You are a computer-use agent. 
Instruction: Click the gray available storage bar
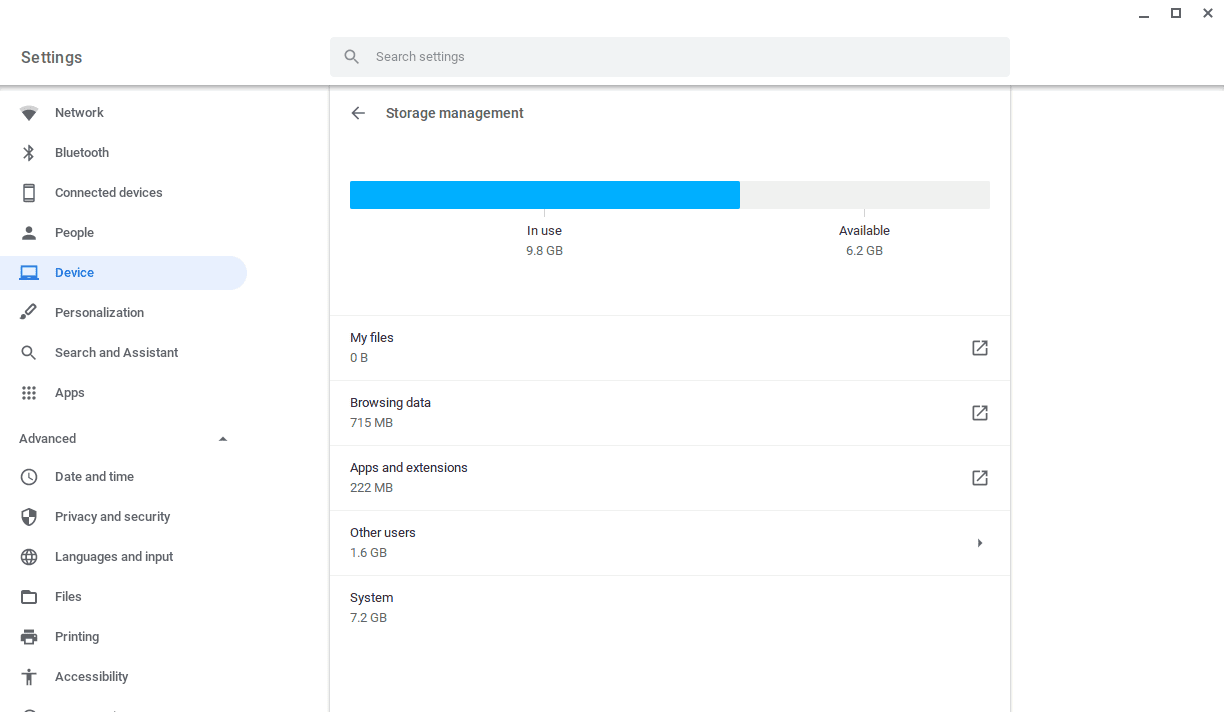tap(865, 195)
